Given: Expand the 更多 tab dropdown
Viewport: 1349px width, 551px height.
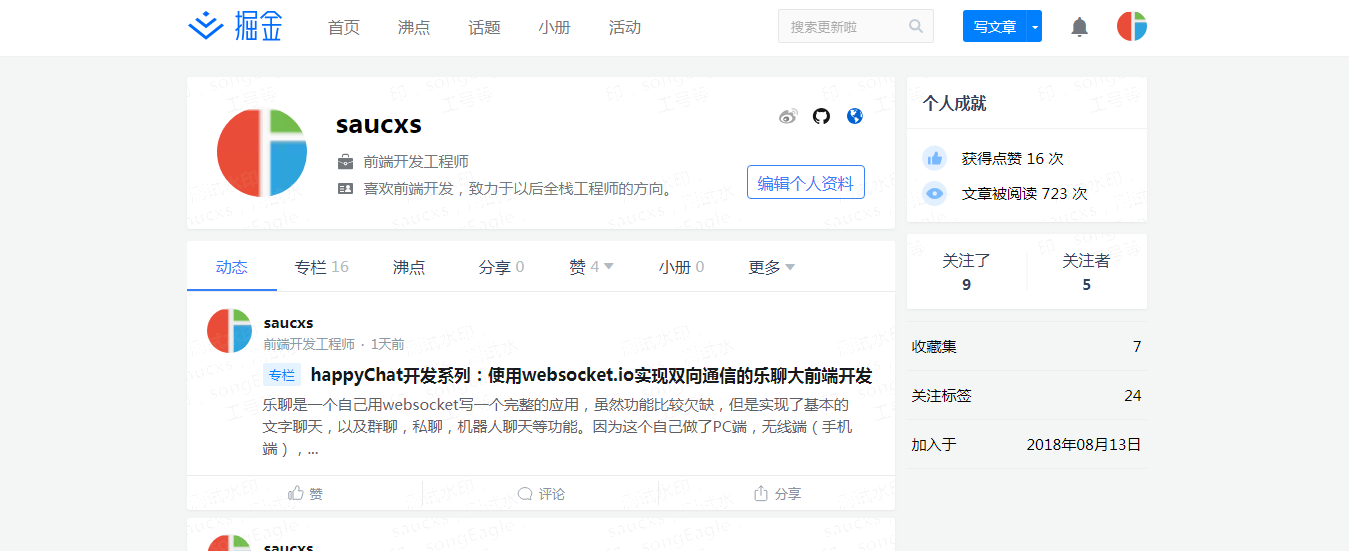Looking at the screenshot, I should pos(790,267).
